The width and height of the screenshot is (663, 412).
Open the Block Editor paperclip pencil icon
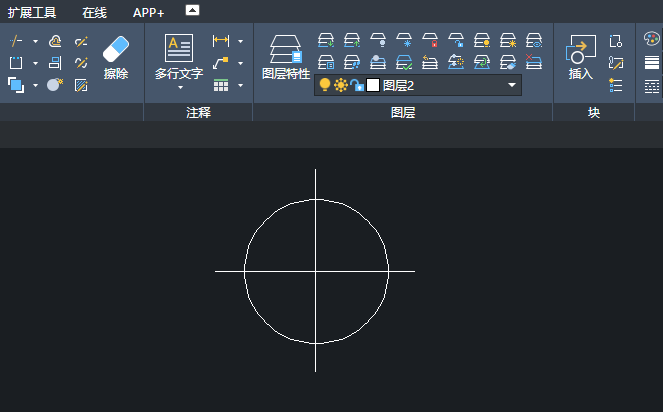tap(616, 63)
